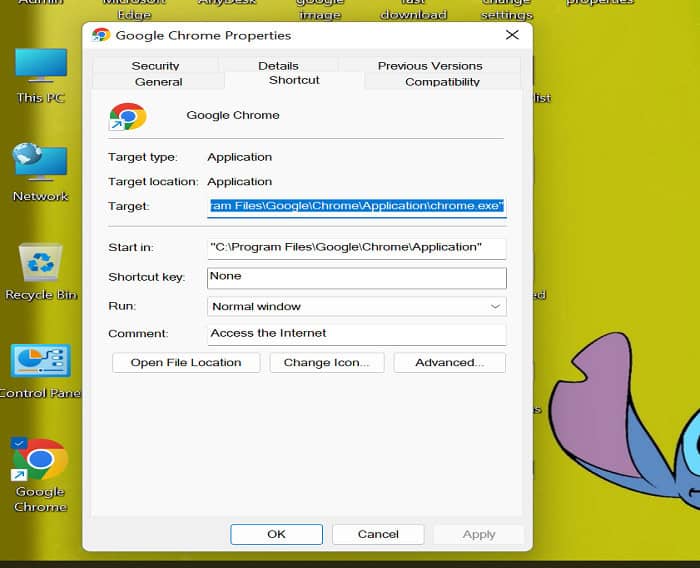Click Open File Location button
The height and width of the screenshot is (568, 700).
point(186,363)
